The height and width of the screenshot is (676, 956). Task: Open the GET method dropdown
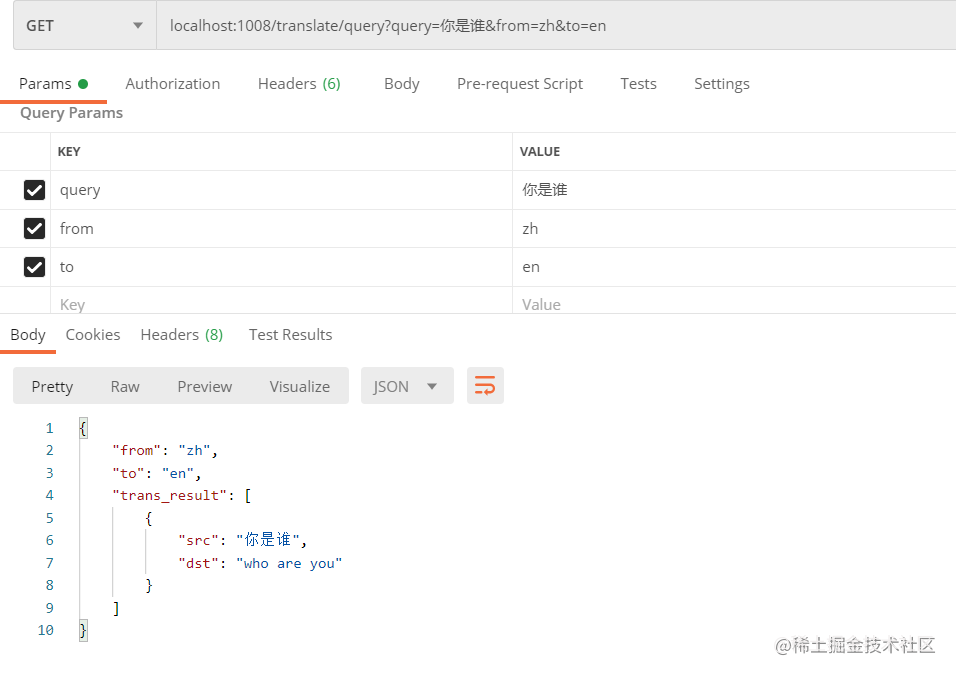click(x=85, y=26)
